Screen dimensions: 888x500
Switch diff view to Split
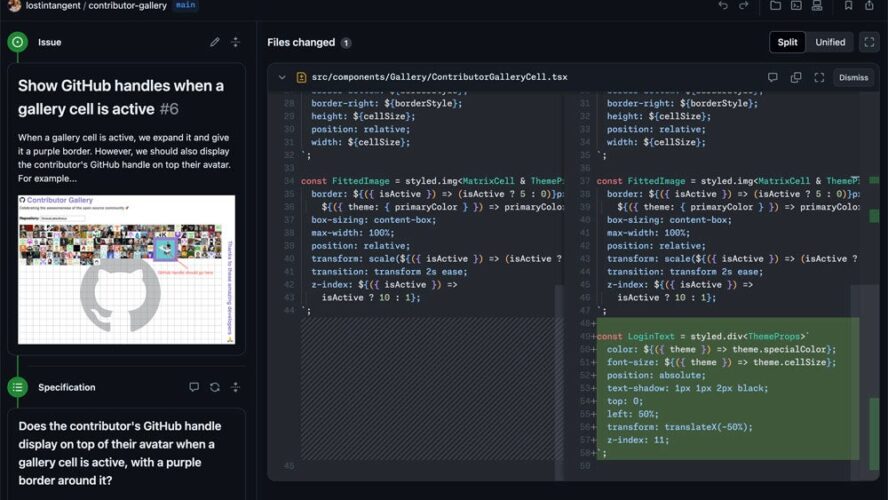(x=787, y=42)
